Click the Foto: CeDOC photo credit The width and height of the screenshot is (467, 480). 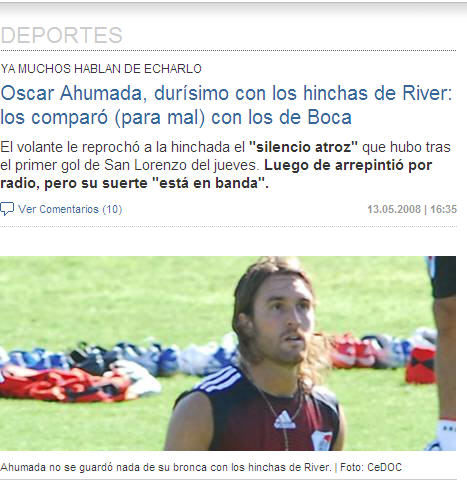click(371, 467)
